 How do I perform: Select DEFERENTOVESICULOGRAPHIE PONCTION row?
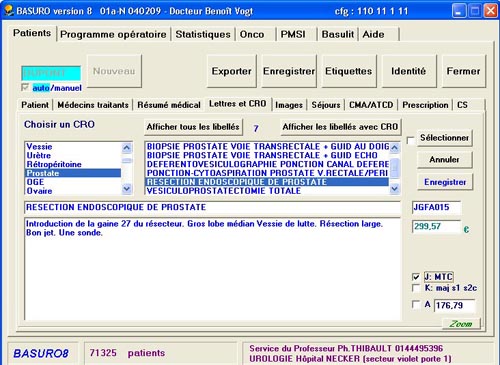pos(267,164)
